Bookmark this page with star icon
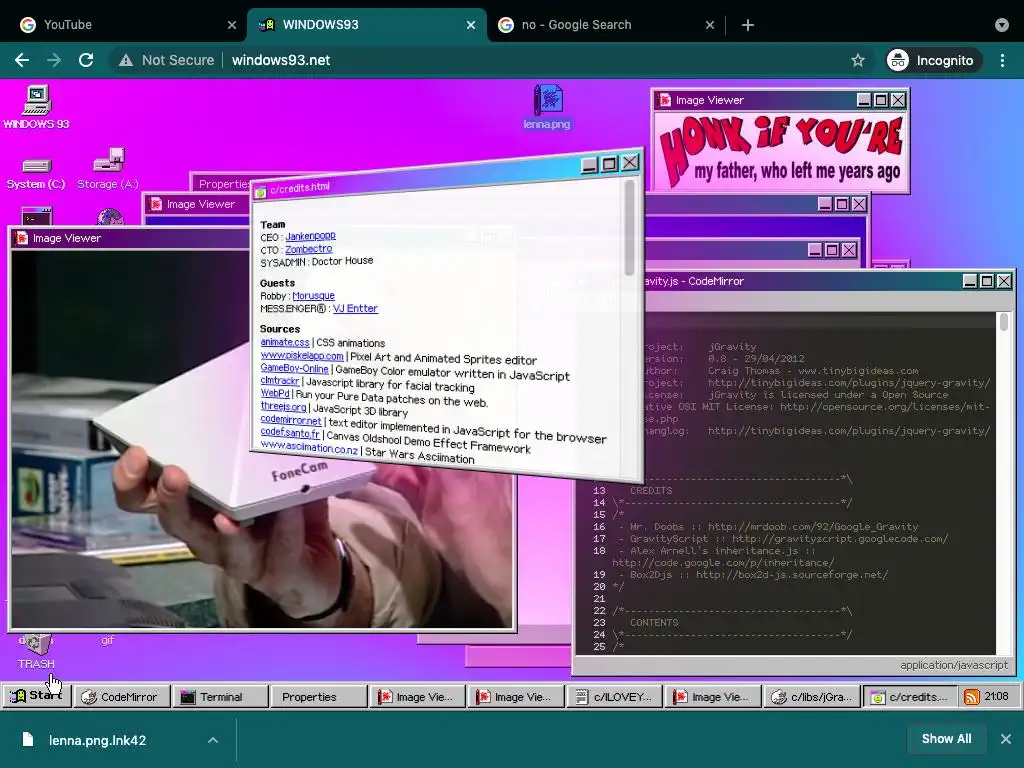This screenshot has height=768, width=1024. click(857, 60)
